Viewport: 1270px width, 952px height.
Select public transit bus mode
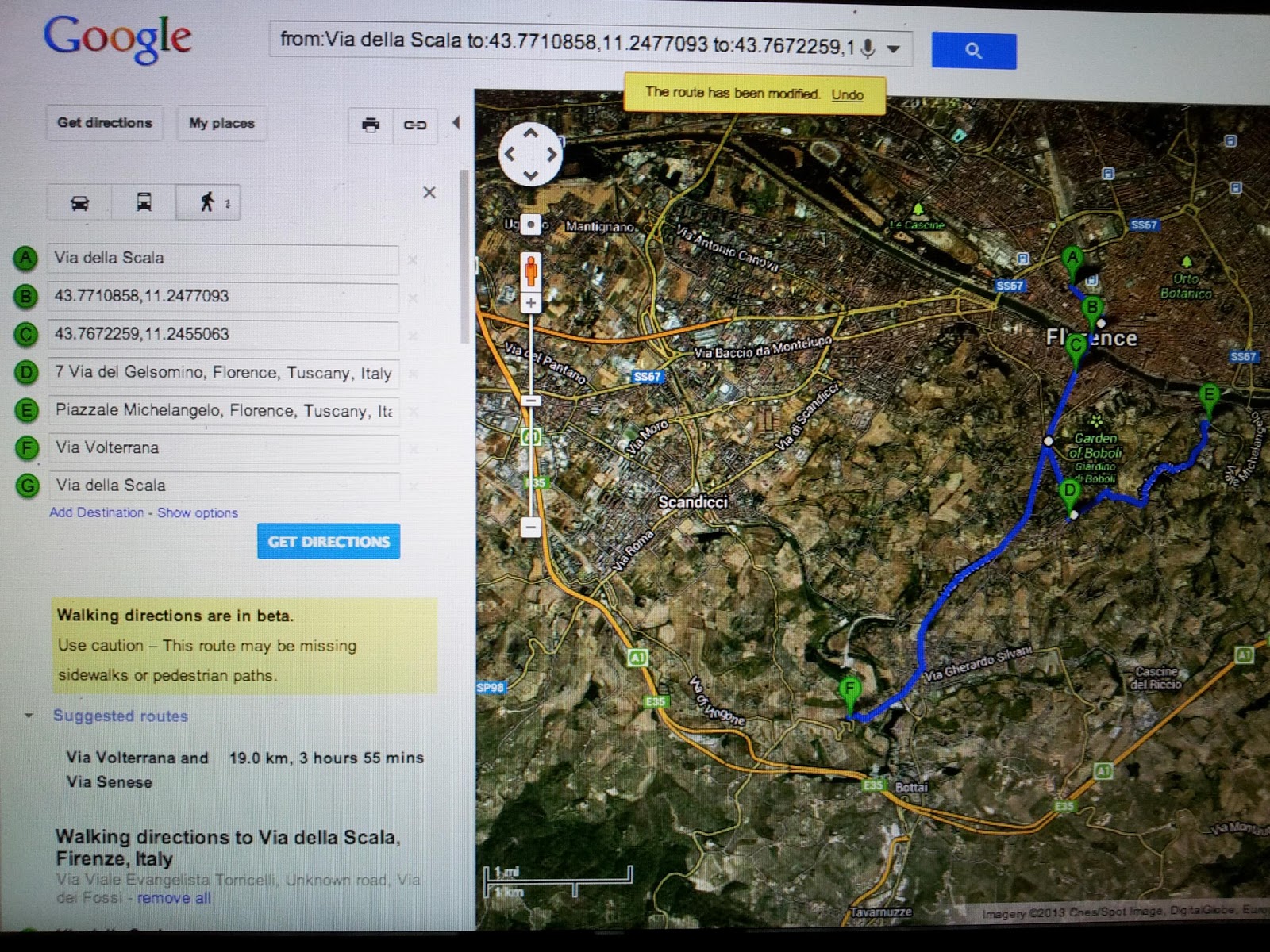point(144,202)
